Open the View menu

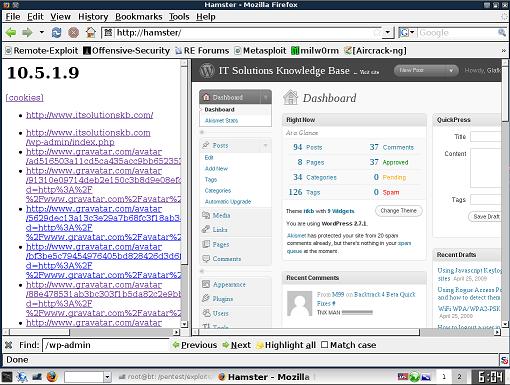[x=60, y=17]
